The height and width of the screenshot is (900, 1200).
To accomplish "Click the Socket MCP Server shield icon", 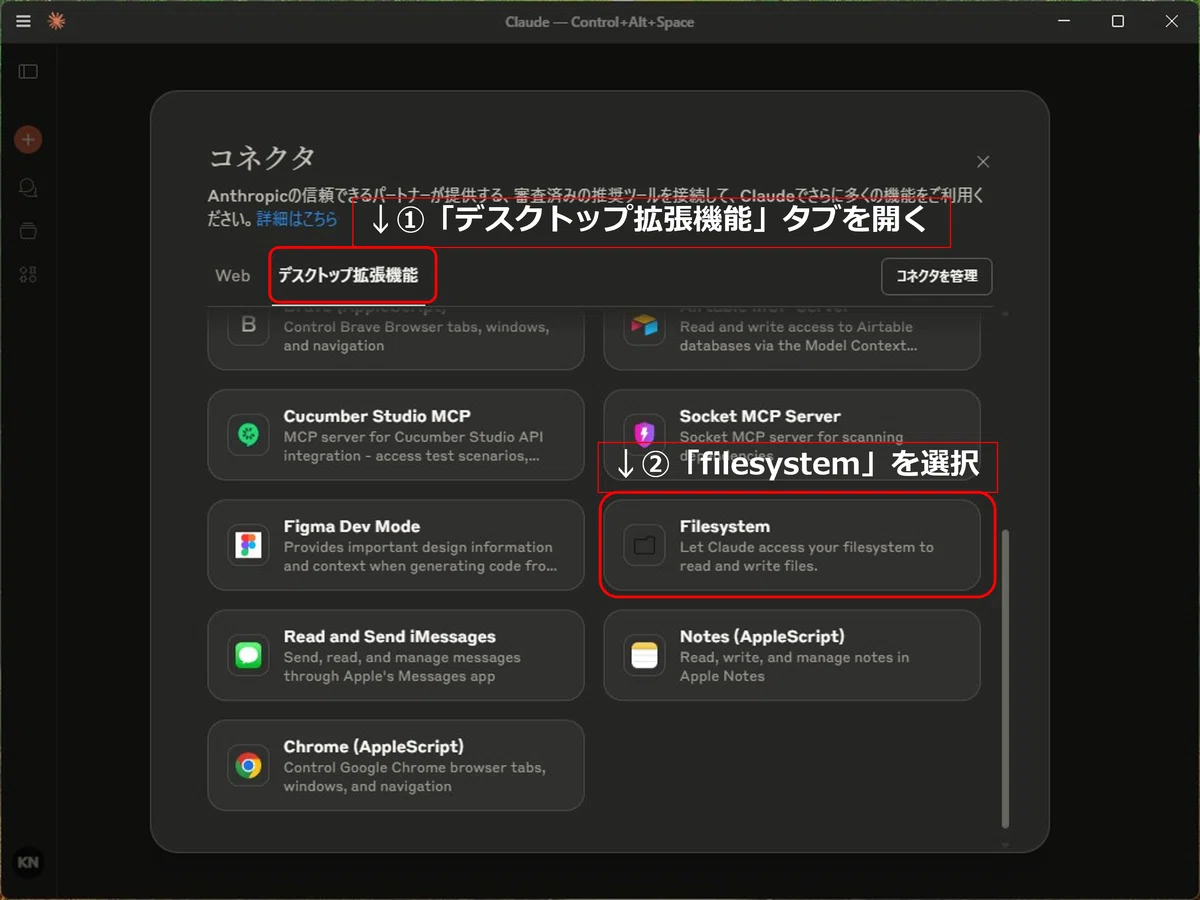I will pyautogui.click(x=644, y=435).
